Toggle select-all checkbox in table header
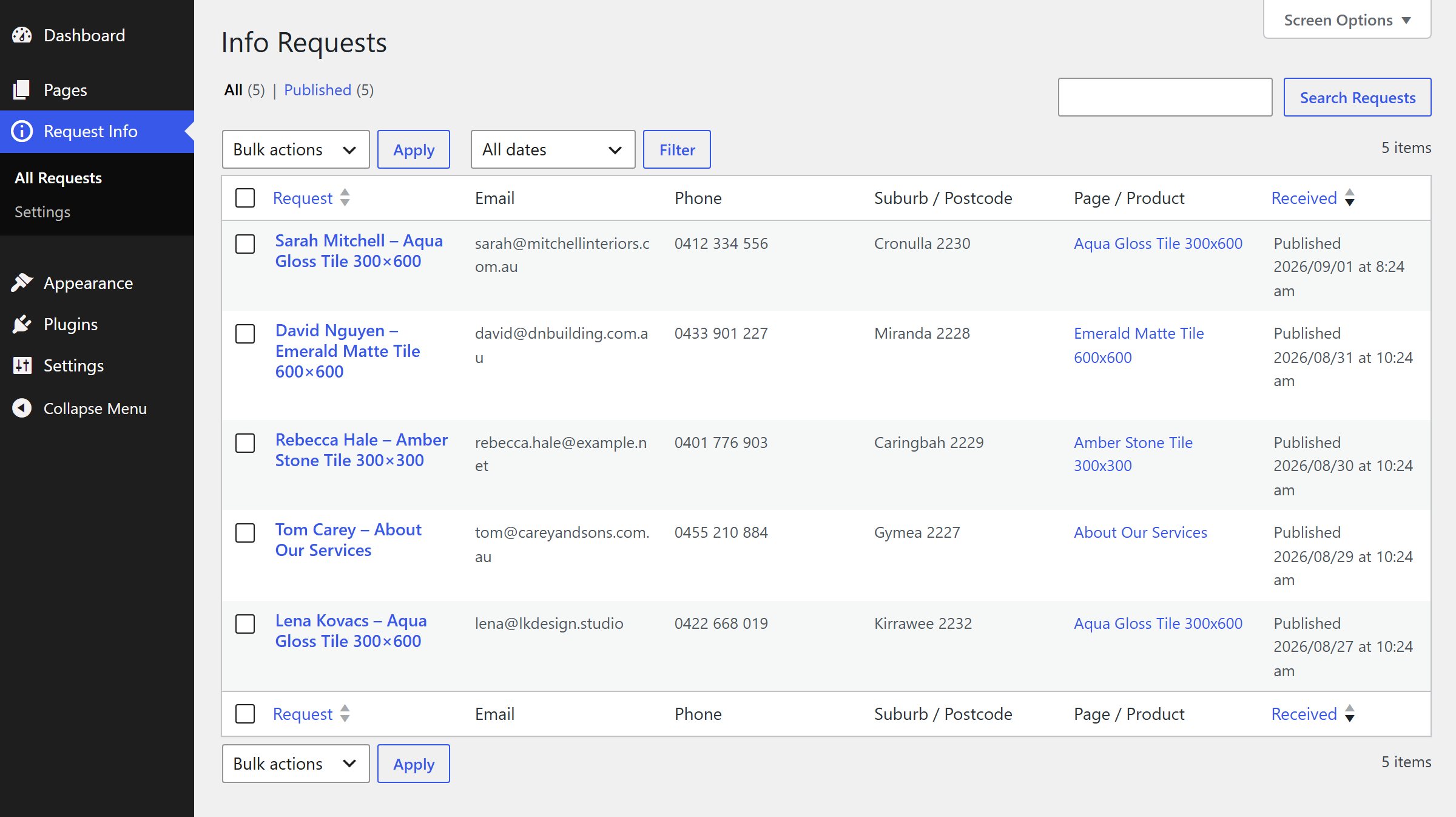Viewport: 1456px width, 817px height. coord(245,198)
